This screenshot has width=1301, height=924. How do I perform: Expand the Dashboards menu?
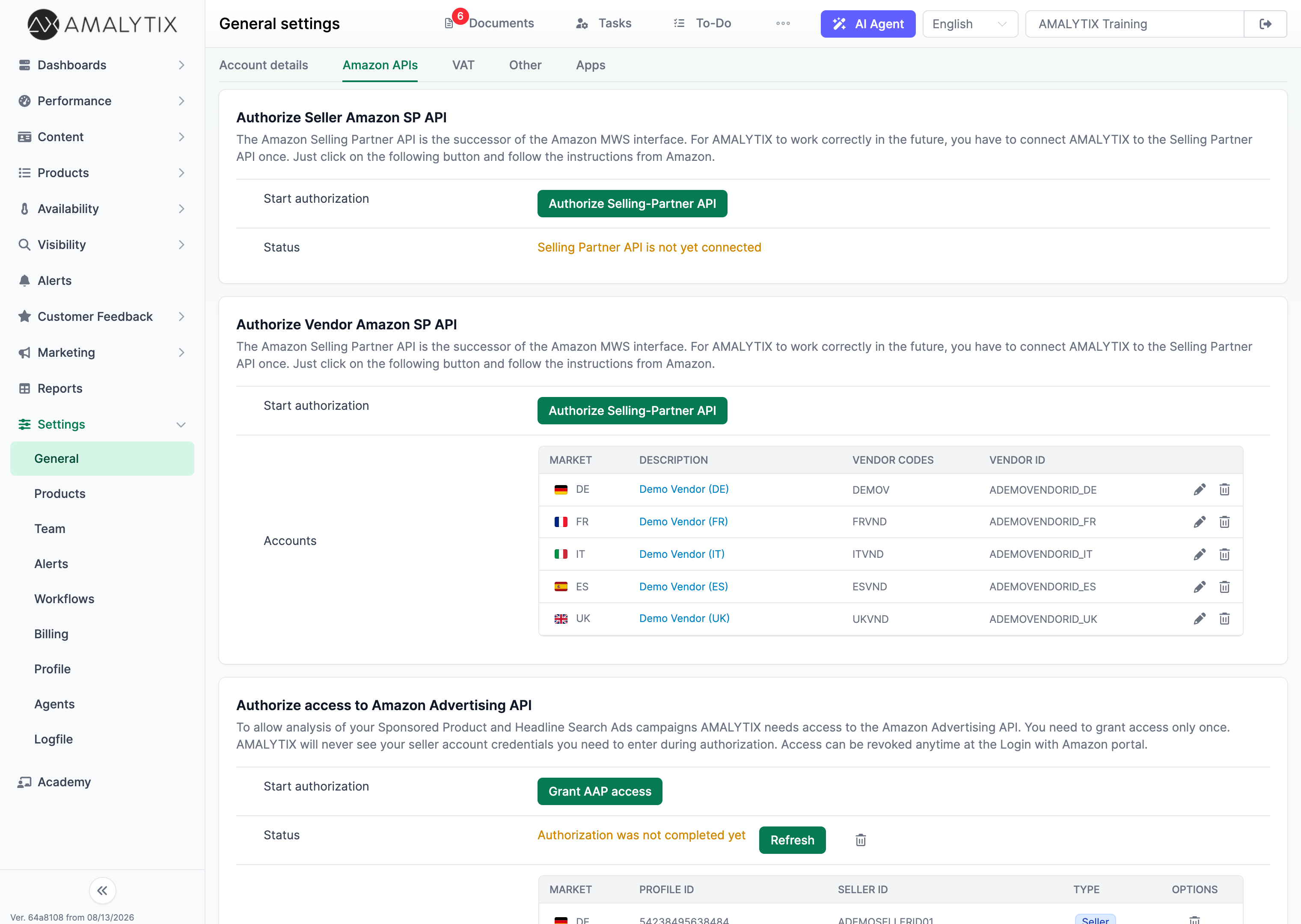(x=102, y=65)
